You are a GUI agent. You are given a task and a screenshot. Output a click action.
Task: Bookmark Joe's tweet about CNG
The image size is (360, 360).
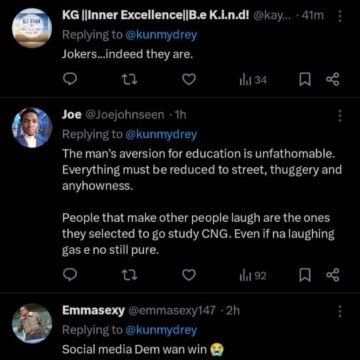coord(305,275)
